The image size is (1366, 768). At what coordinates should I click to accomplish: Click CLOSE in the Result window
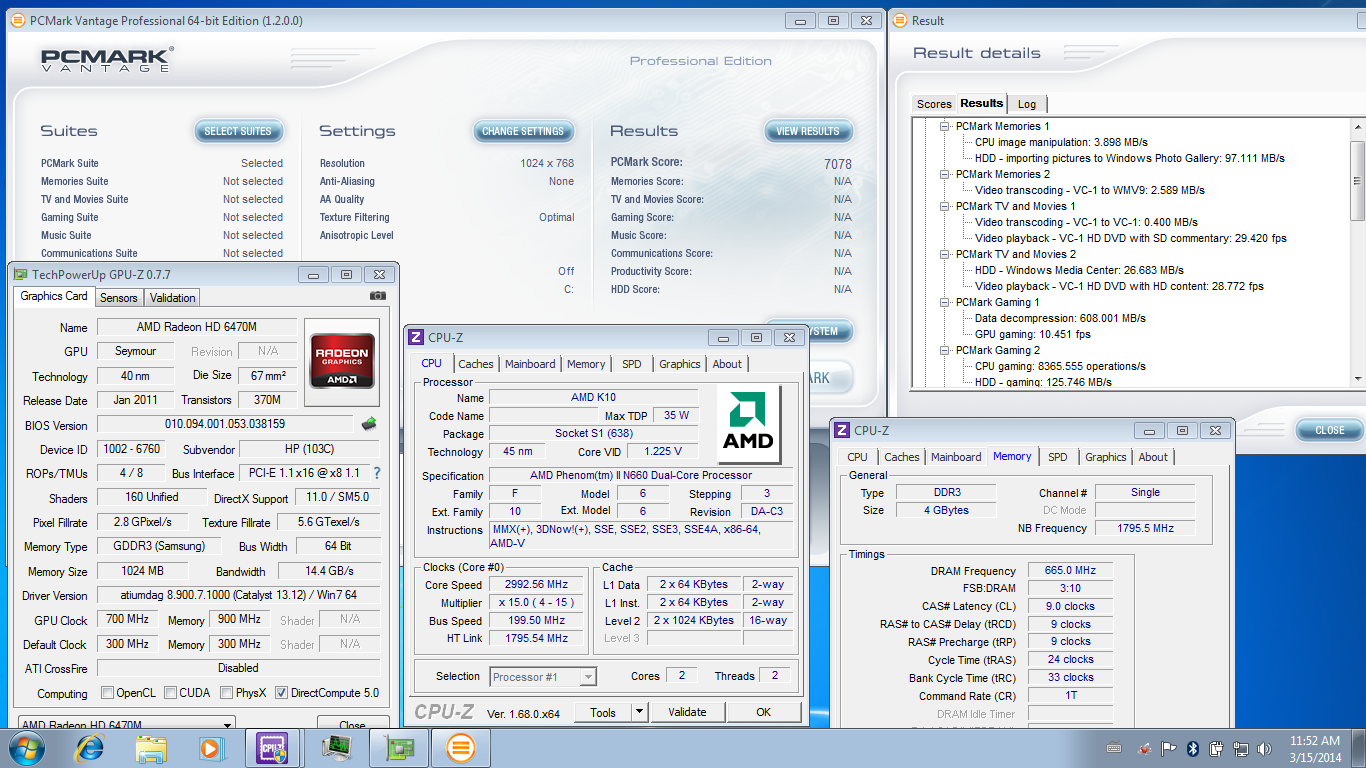pyautogui.click(x=1330, y=430)
